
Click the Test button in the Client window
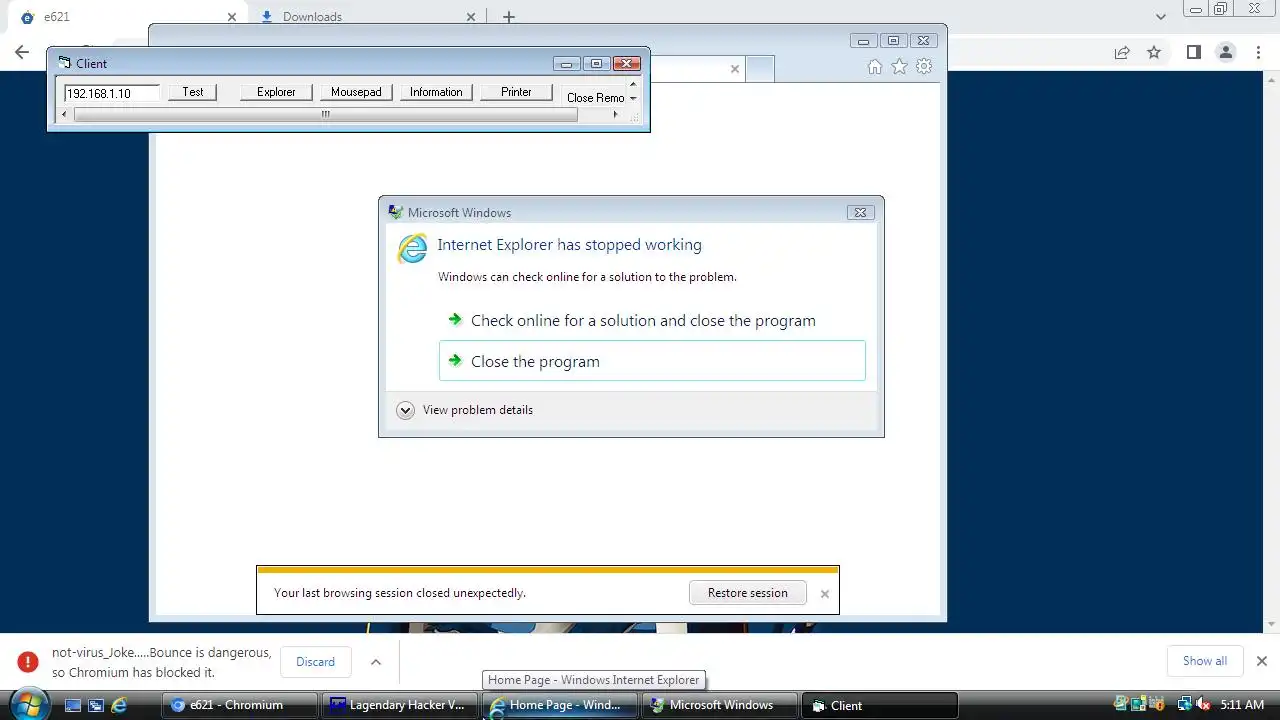[193, 92]
